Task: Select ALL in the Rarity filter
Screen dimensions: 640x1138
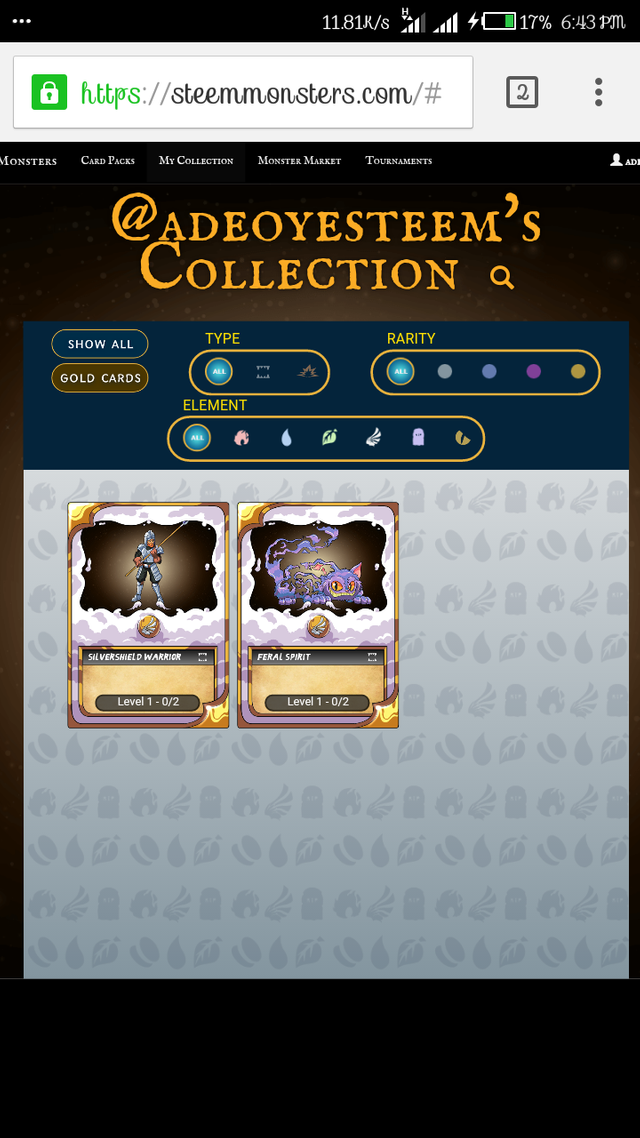Action: (401, 372)
